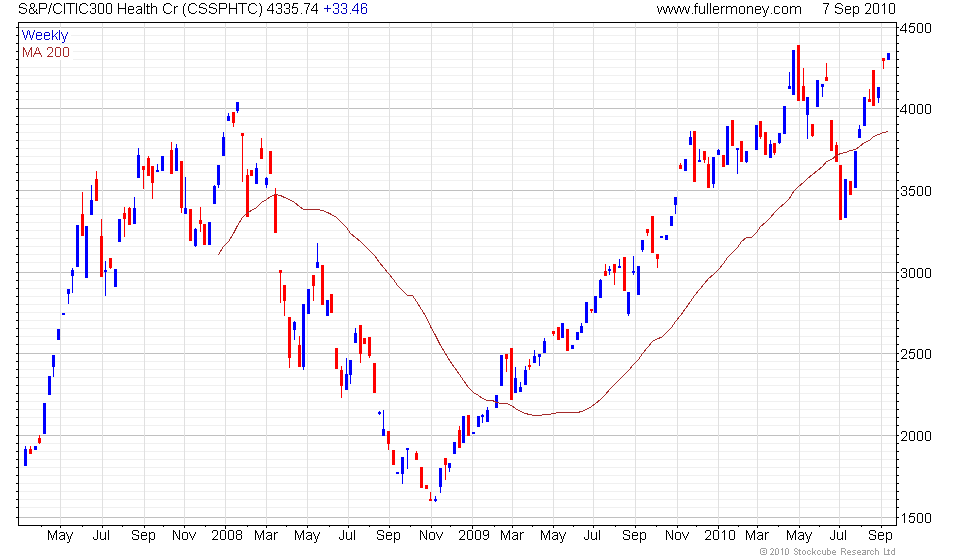Click the chart title 'S&P/CITIC300 Health Cr (CSSPHTC)'

click(x=141, y=9)
